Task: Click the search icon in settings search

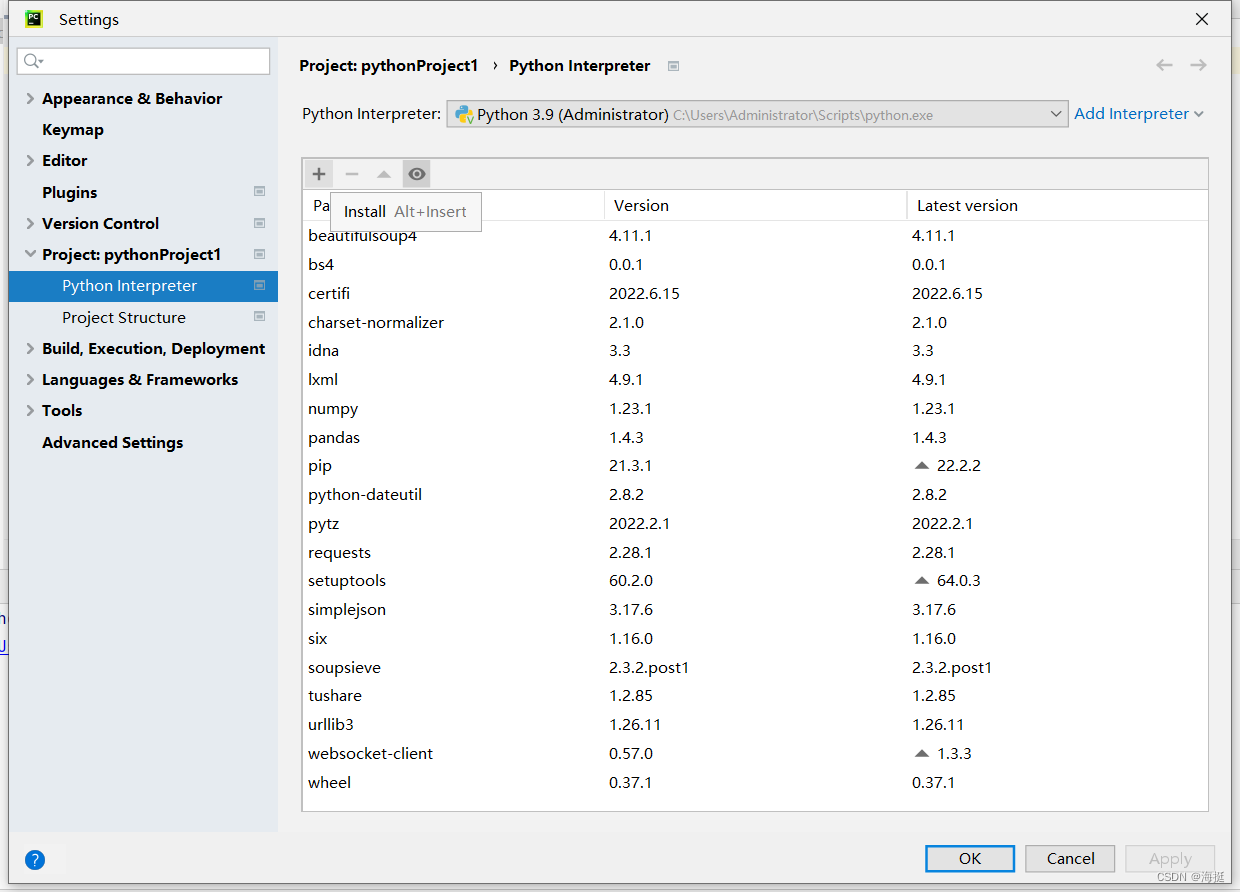Action: coord(33,61)
